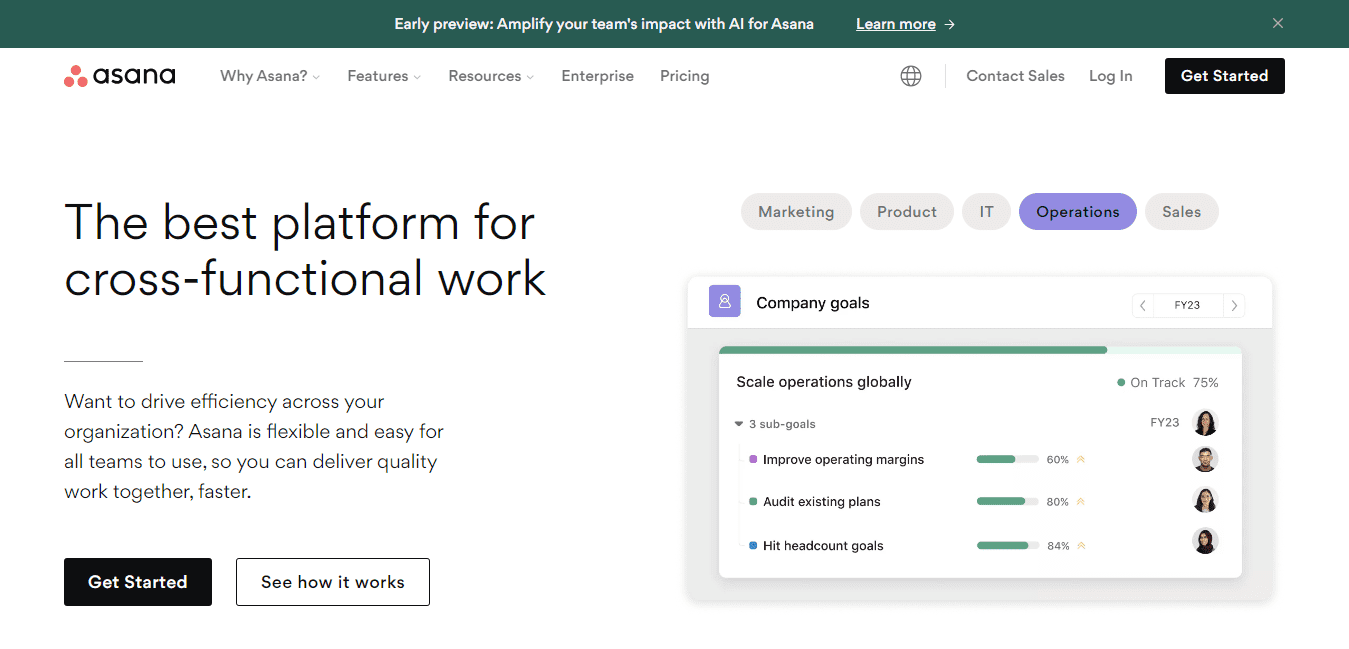Click the trend icon beside 60%
This screenshot has height=649, width=1349.
tap(1081, 460)
